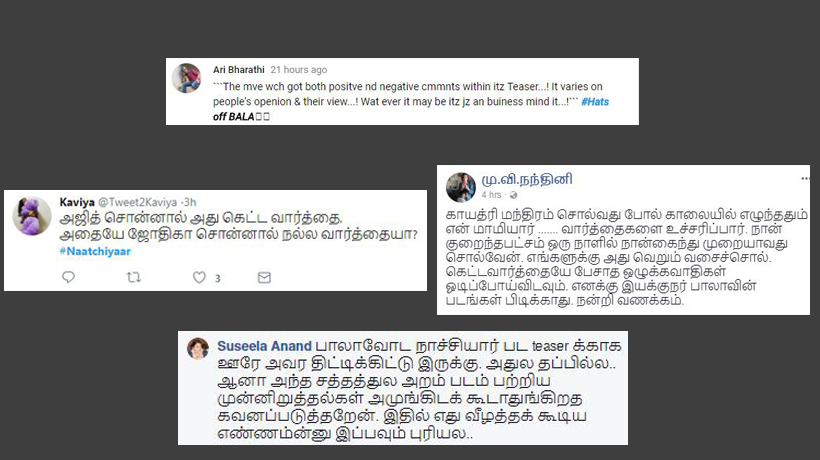
Task: Open the #Hats hashtag link
Action: 595,101
